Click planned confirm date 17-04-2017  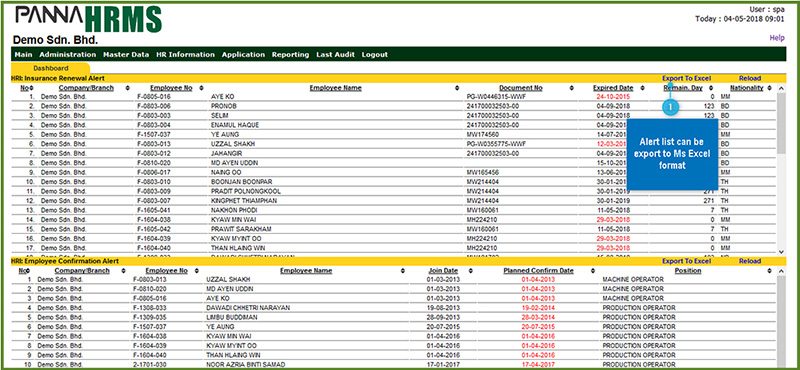[538, 365]
